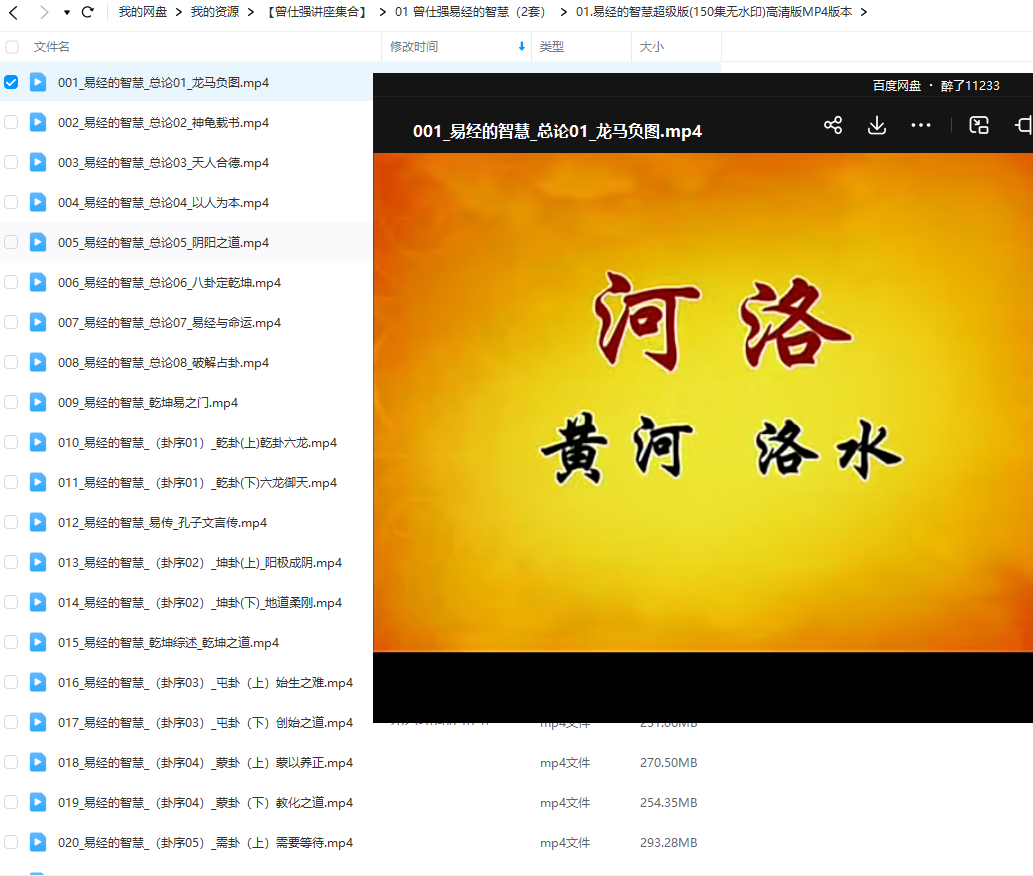Image resolution: width=1033 pixels, height=876 pixels.
Task: Click video icon of 001_易经的智慧_总论01
Action: (x=38, y=82)
